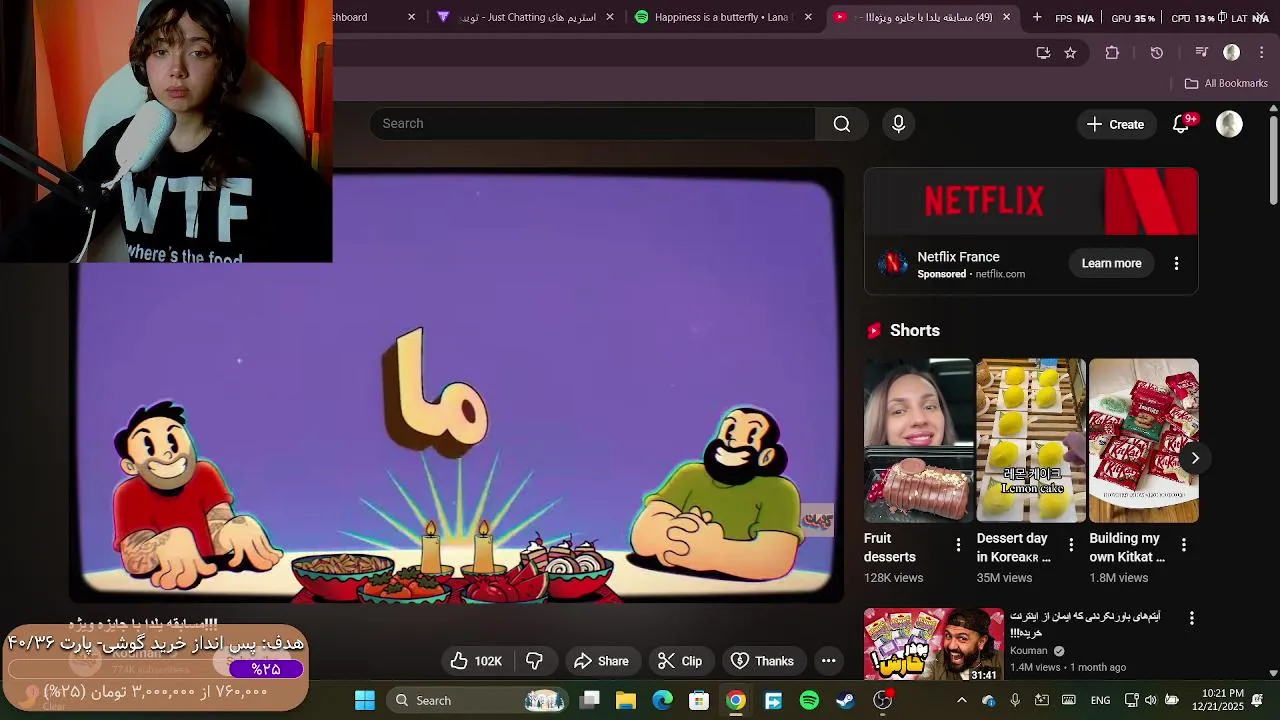The width and height of the screenshot is (1280, 720).
Task: Open Chrome extensions puzzle icon
Action: coord(1112,53)
